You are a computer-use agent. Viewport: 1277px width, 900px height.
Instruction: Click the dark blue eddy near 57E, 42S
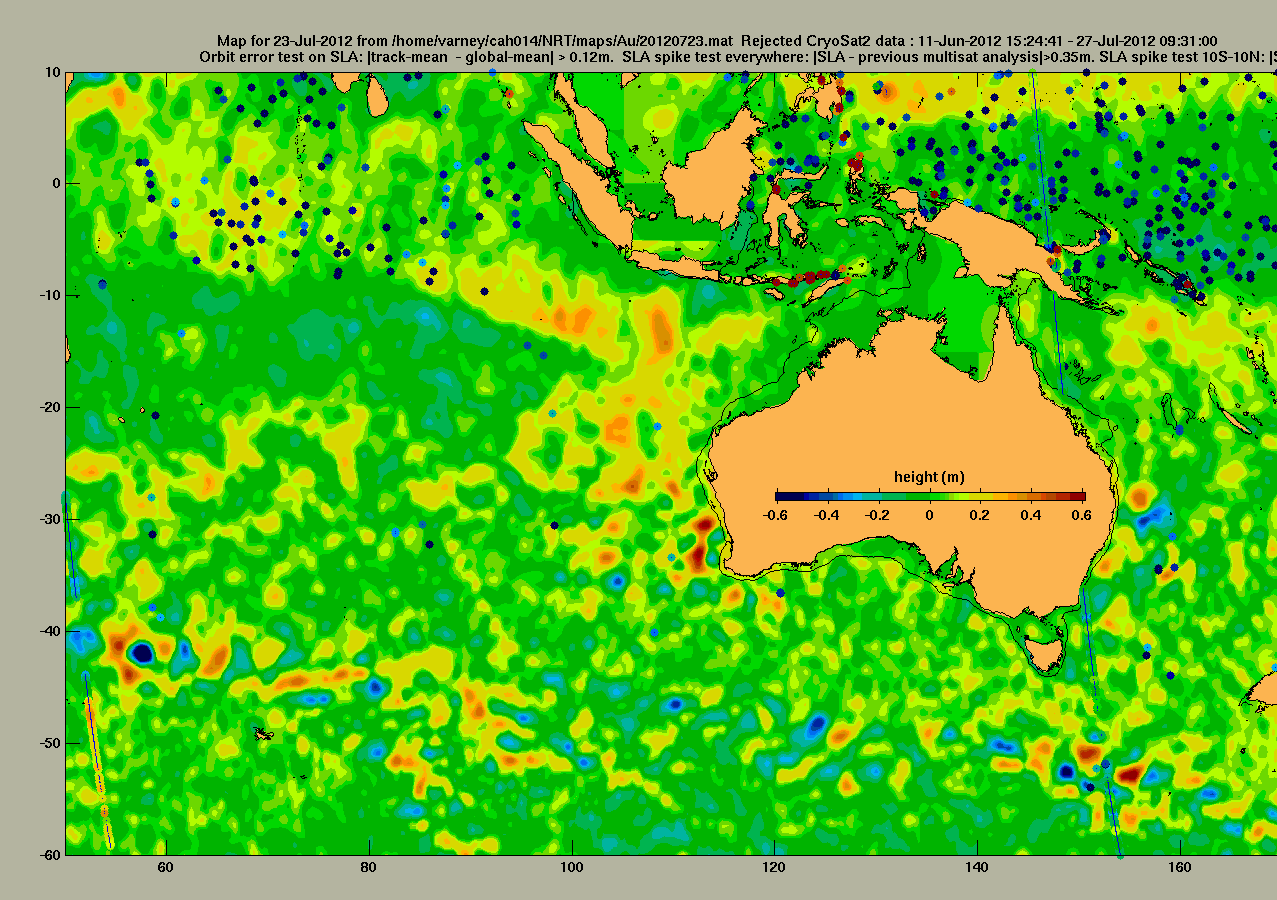coord(142,653)
